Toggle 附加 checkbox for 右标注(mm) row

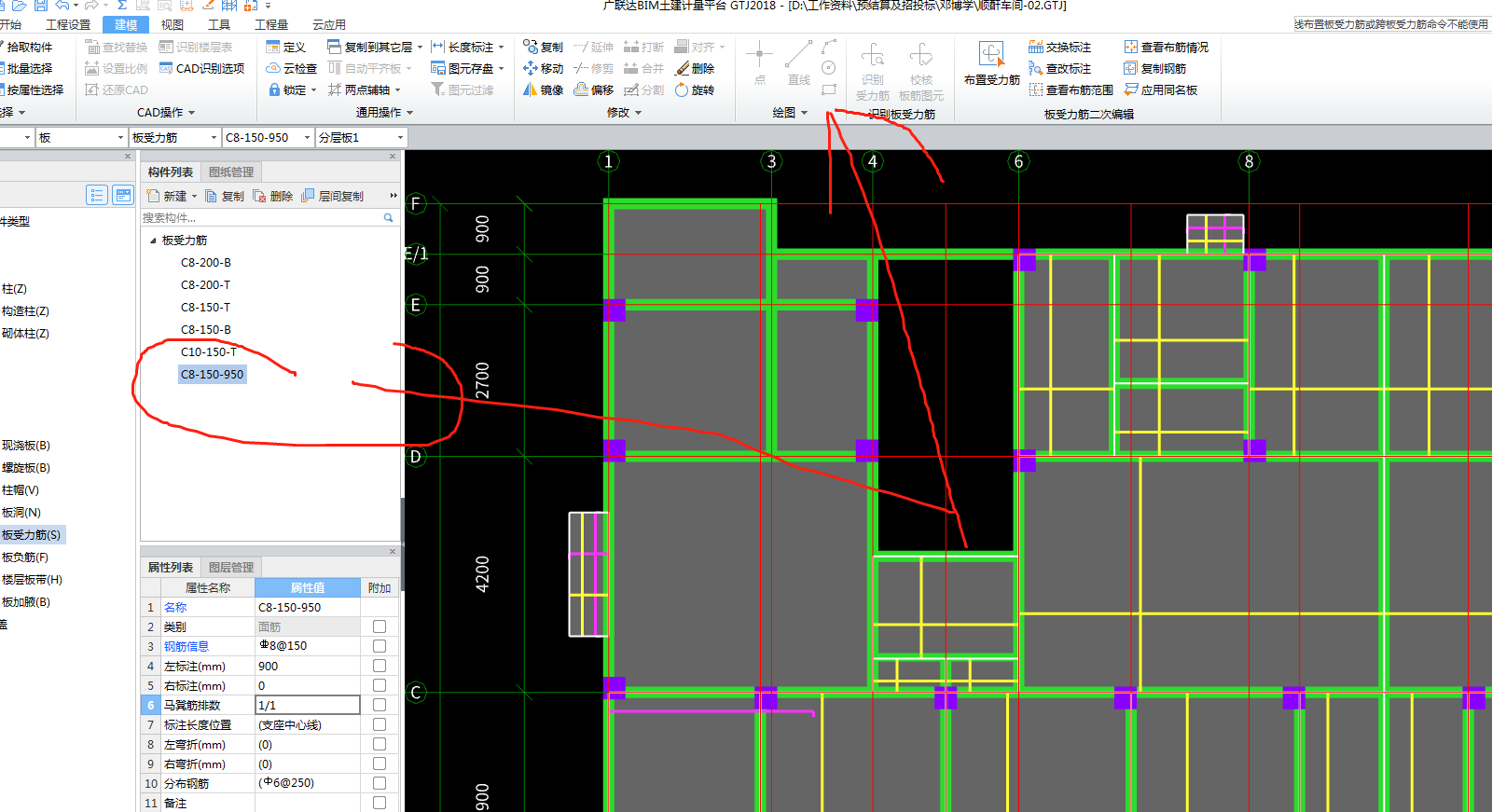(x=380, y=685)
